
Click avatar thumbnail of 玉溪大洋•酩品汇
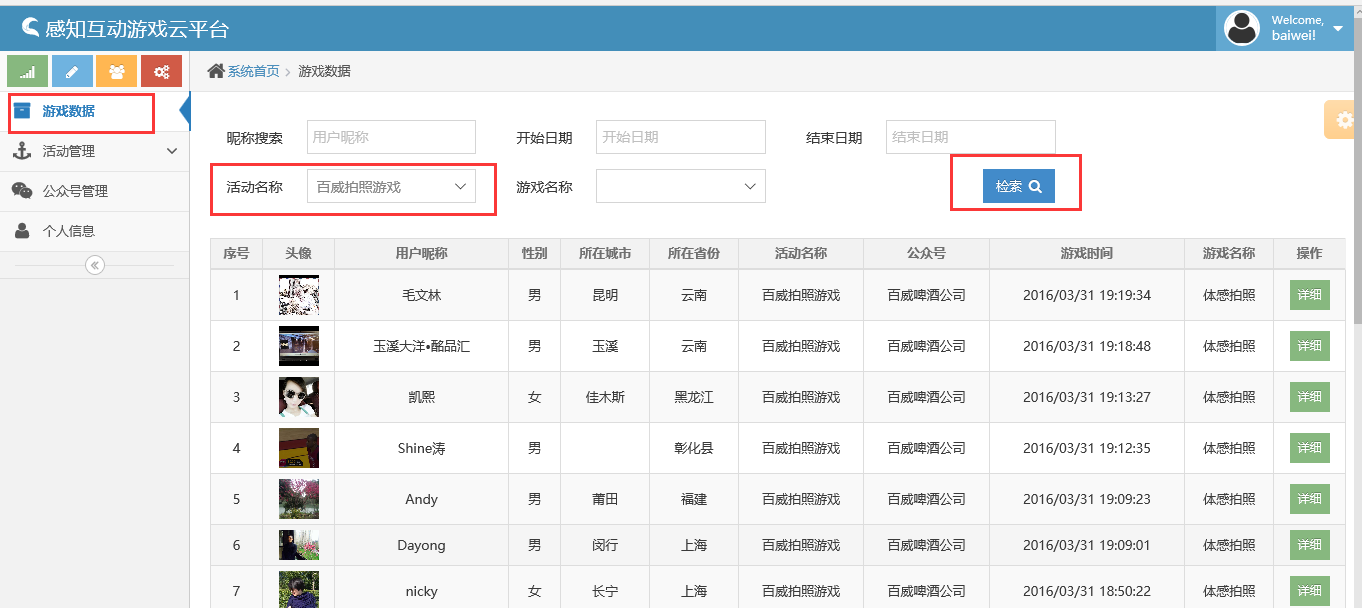299,346
